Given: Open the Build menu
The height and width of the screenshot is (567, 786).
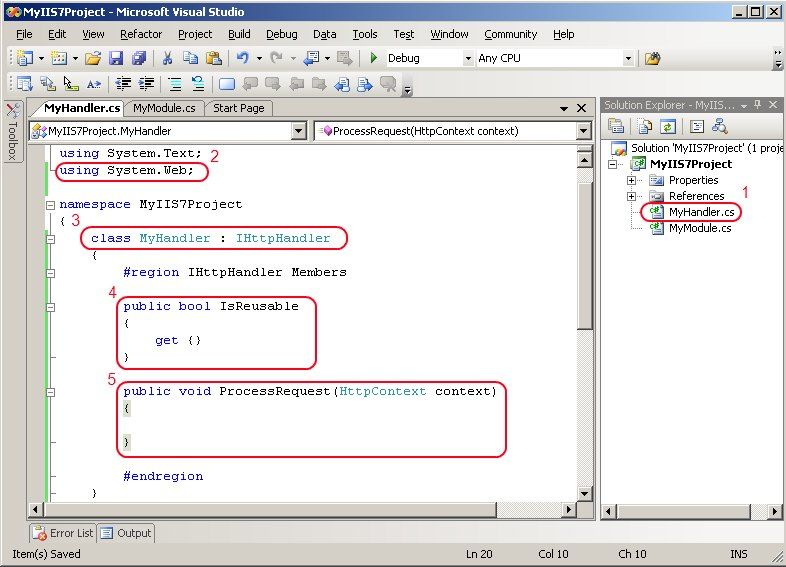Looking at the screenshot, I should [x=239, y=34].
